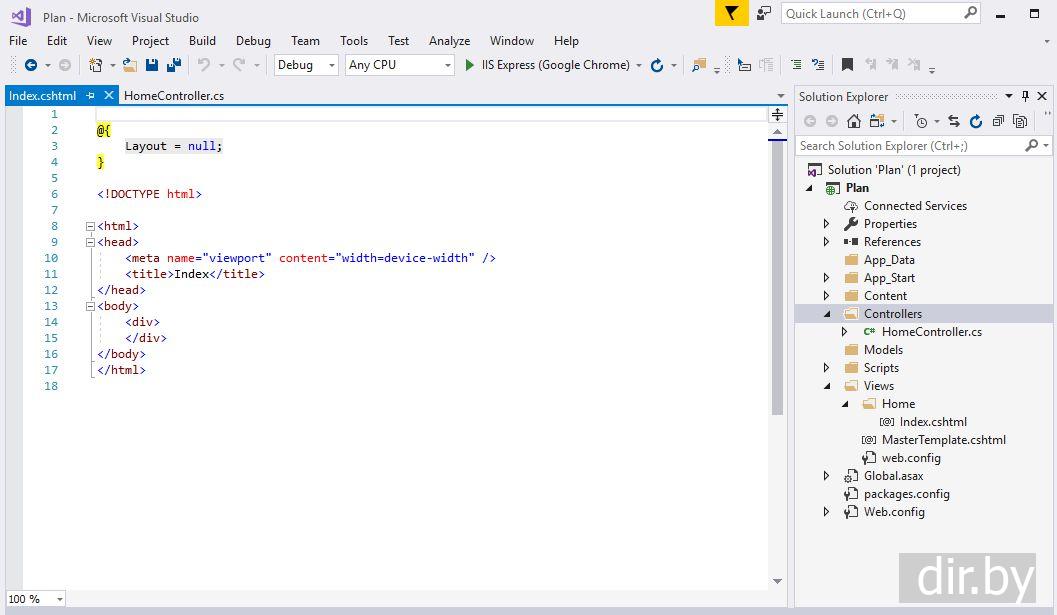Click the Refresh icon in Solution Explorer
This screenshot has height=615, width=1057.
tap(976, 121)
